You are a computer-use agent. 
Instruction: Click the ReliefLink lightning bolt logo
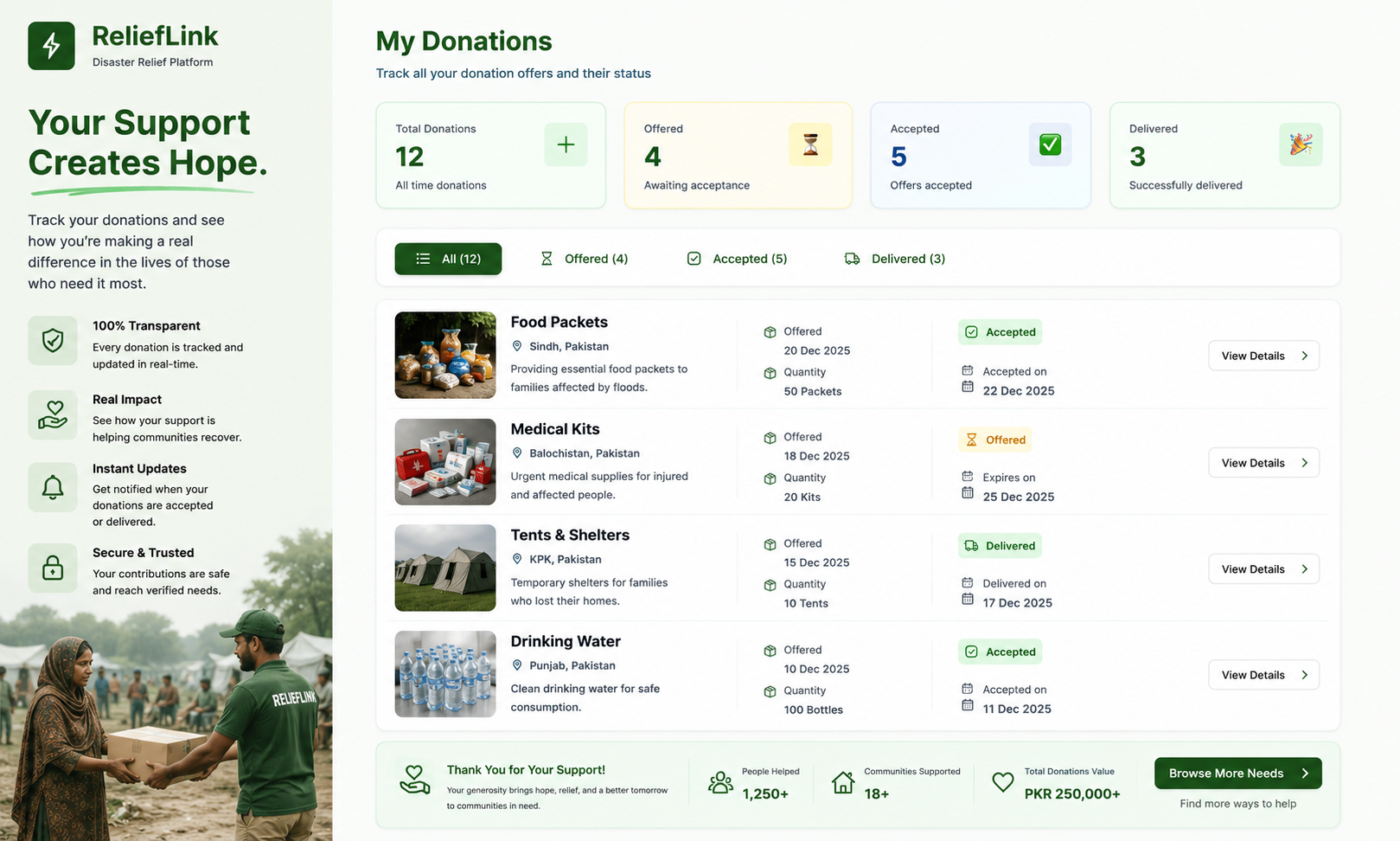51,46
